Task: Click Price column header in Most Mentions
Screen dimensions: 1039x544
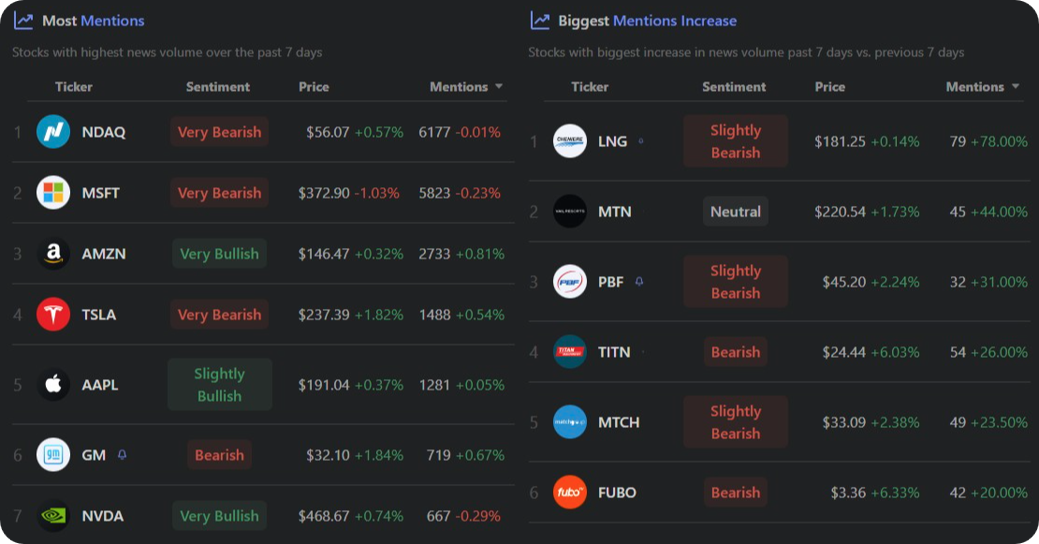Action: point(313,87)
